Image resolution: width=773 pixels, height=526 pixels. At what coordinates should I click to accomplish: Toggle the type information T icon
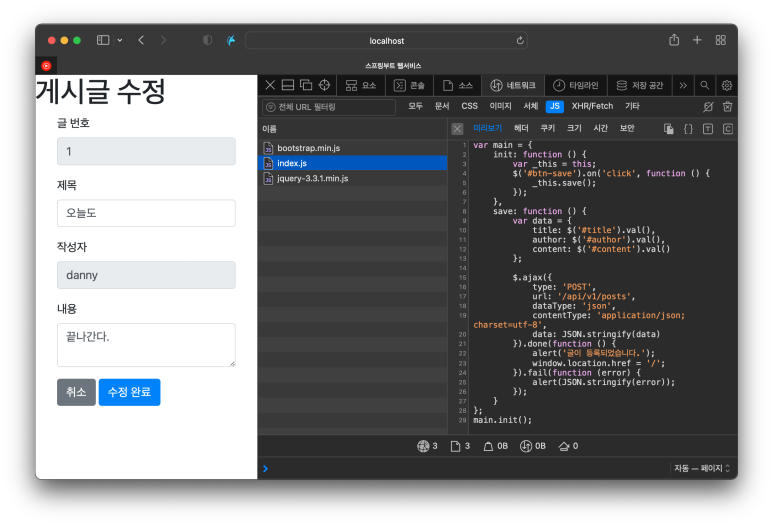pyautogui.click(x=708, y=129)
